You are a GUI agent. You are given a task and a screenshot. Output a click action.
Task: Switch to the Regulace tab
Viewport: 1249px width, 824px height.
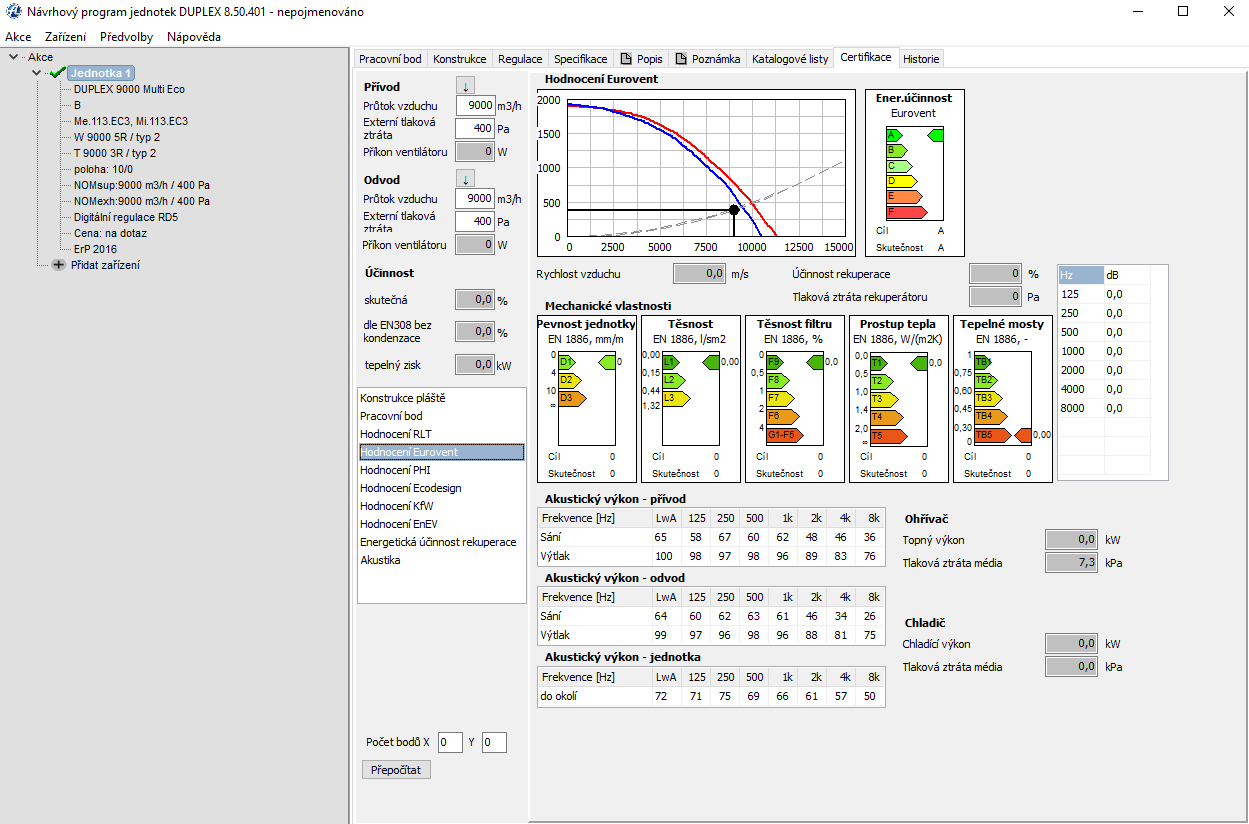coord(520,59)
